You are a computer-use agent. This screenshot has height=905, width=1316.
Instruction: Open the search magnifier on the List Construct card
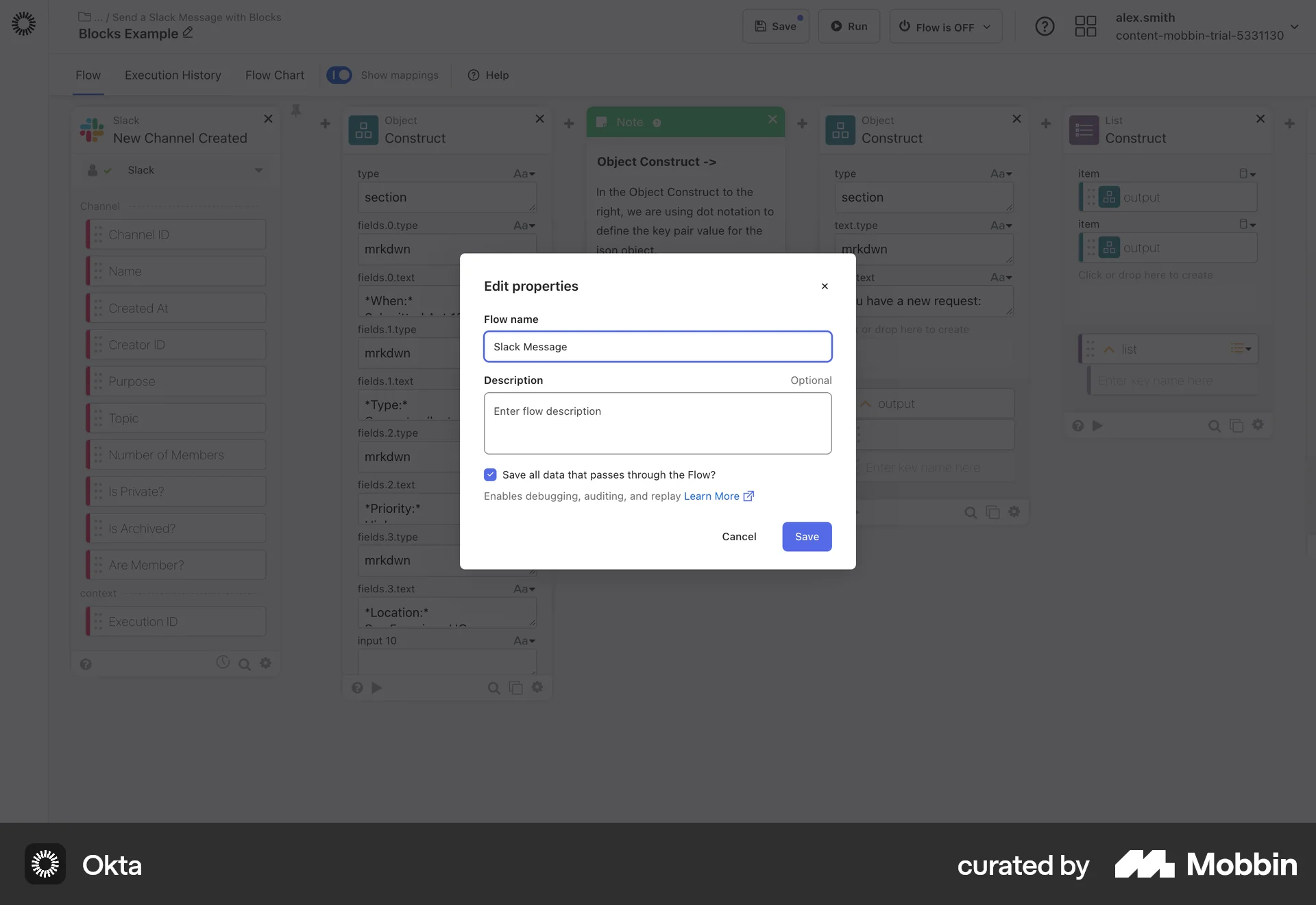pyautogui.click(x=1215, y=425)
